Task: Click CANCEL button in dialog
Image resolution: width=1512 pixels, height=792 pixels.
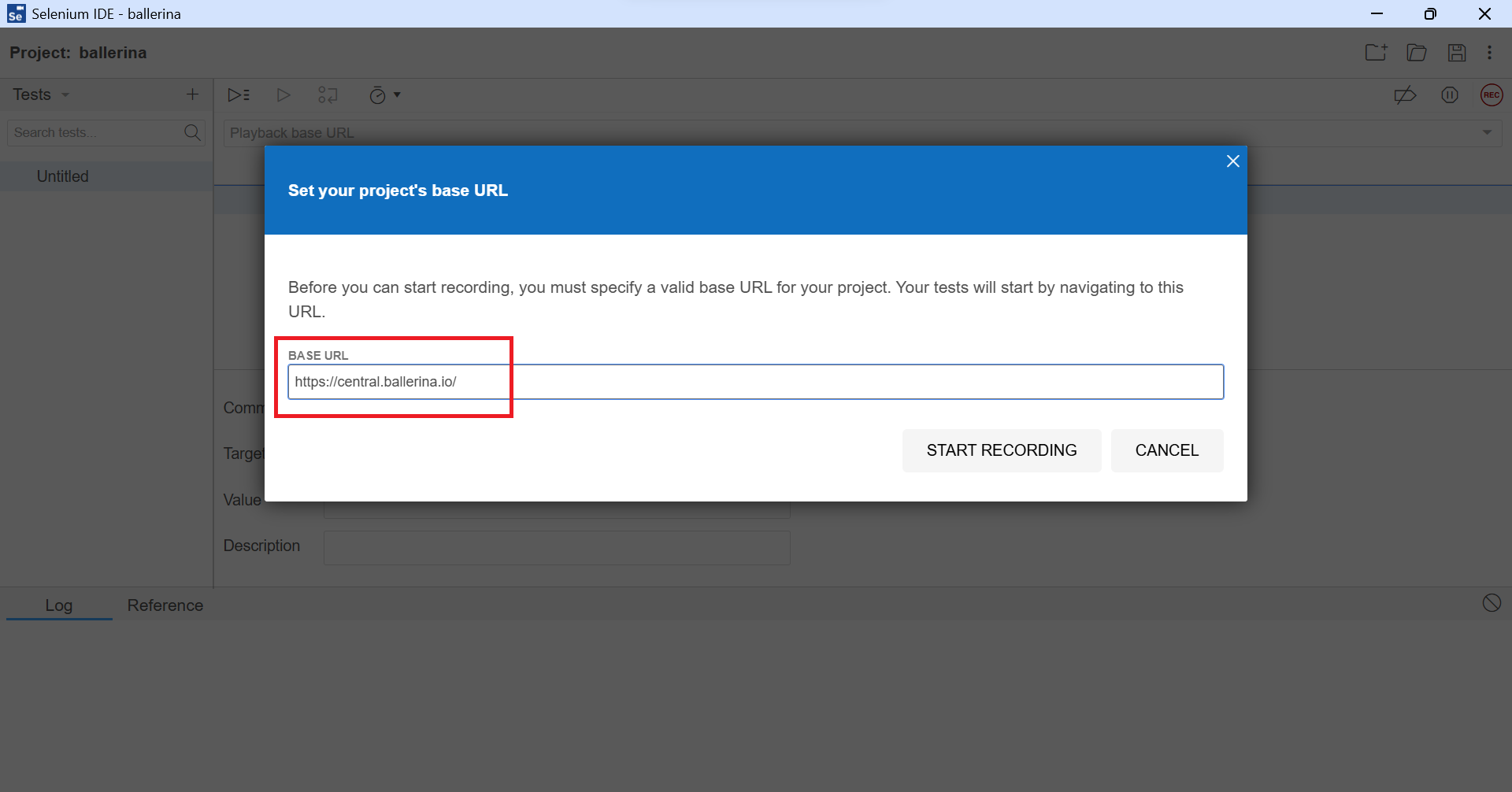Action: [1167, 450]
